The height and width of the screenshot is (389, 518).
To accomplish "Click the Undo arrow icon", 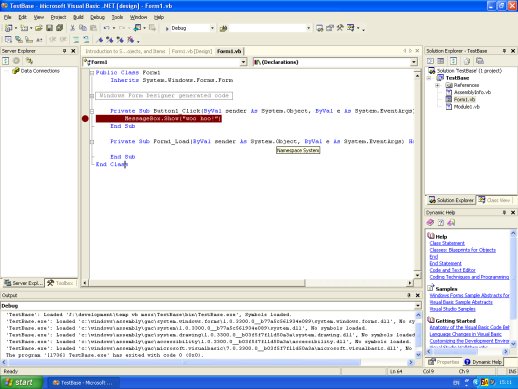I will [106, 28].
